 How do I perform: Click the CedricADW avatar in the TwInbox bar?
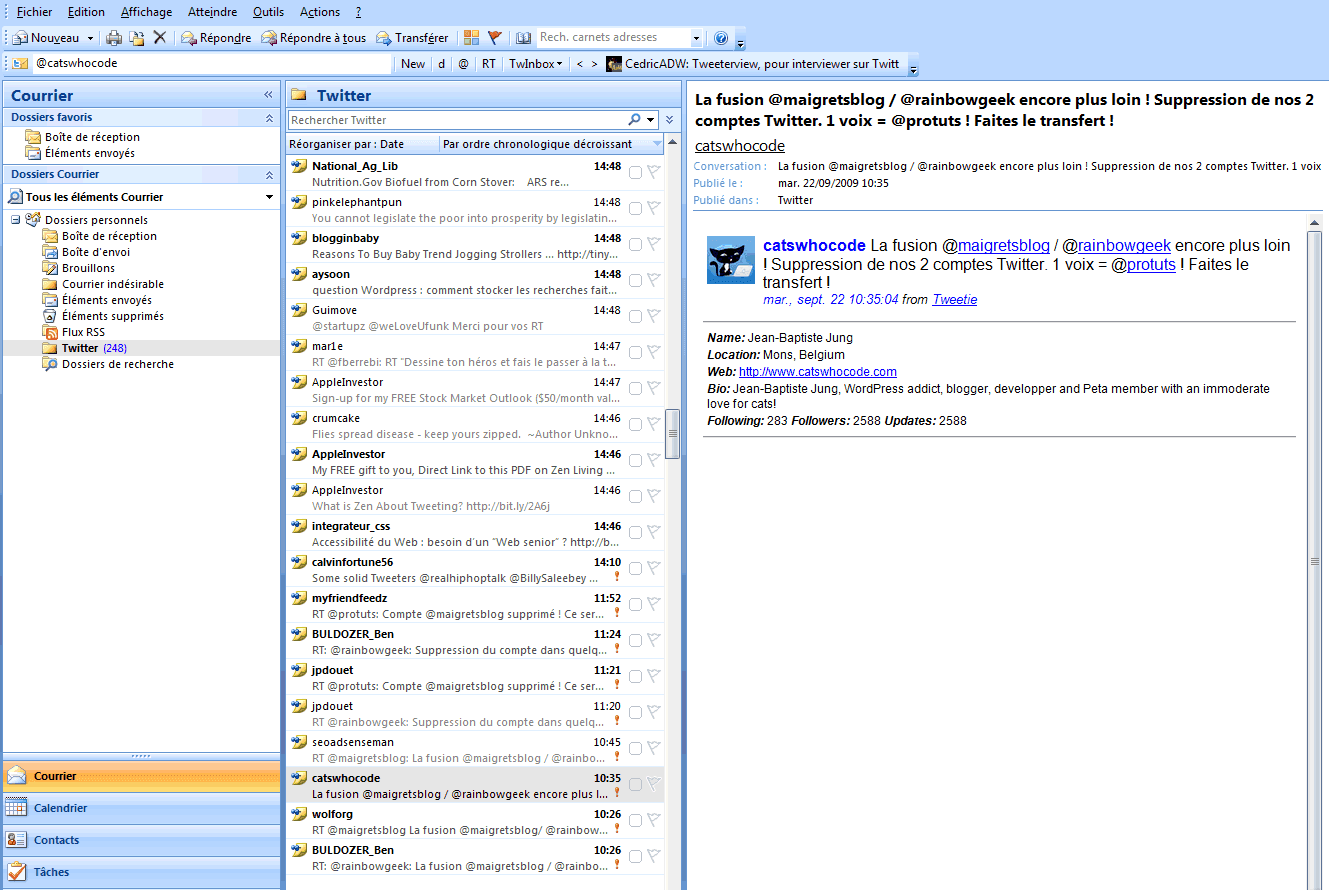click(614, 64)
